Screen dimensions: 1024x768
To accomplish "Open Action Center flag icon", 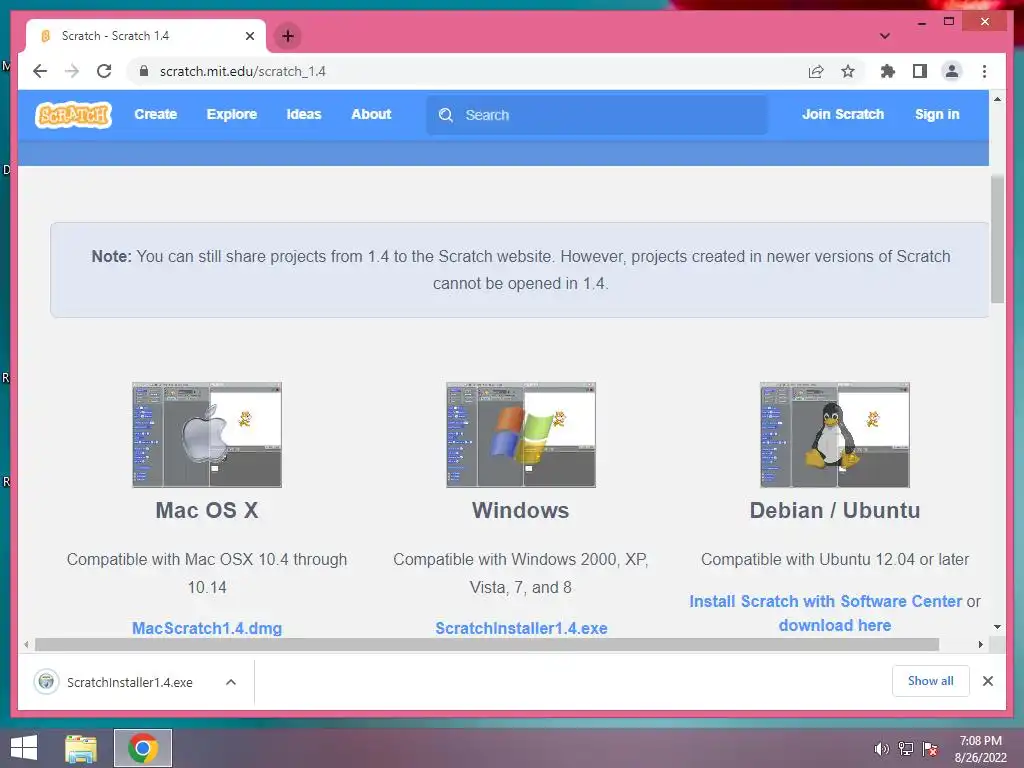I will (x=930, y=748).
